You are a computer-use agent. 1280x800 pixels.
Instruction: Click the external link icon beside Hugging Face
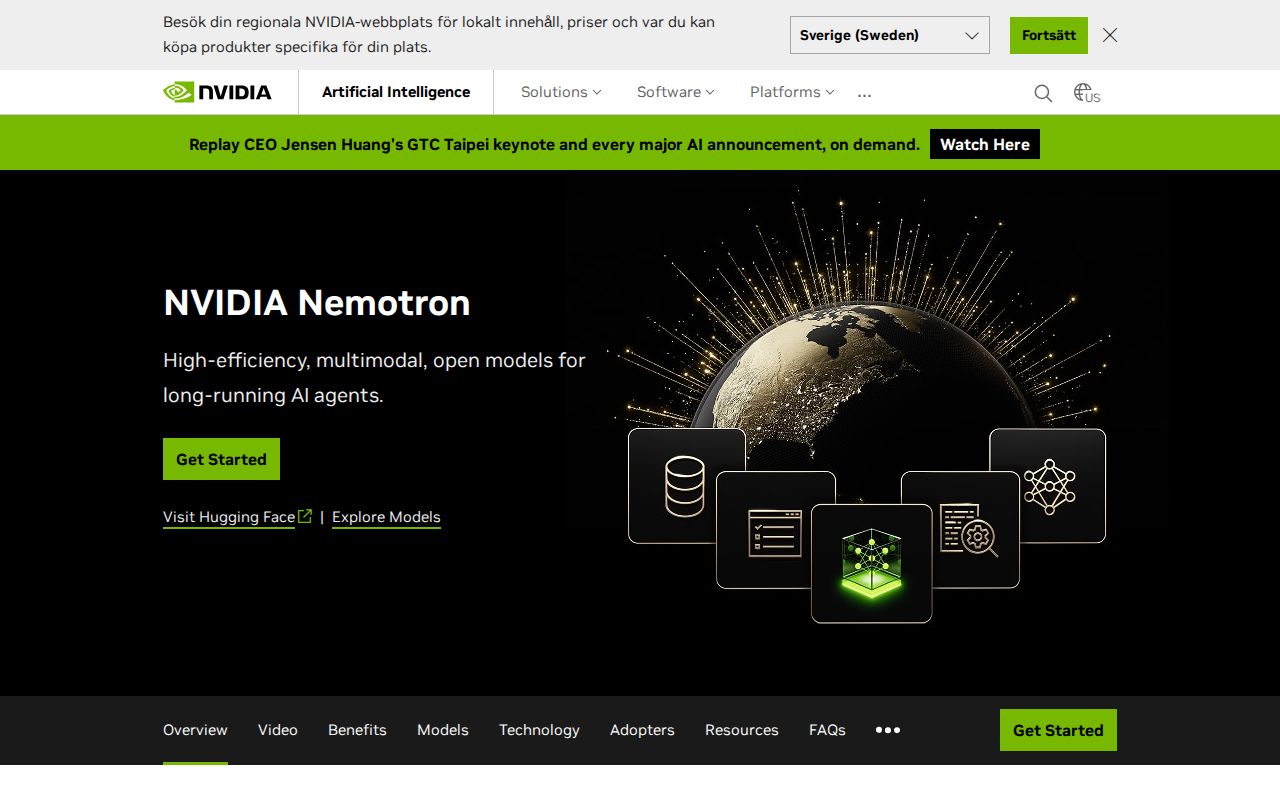tap(305, 516)
